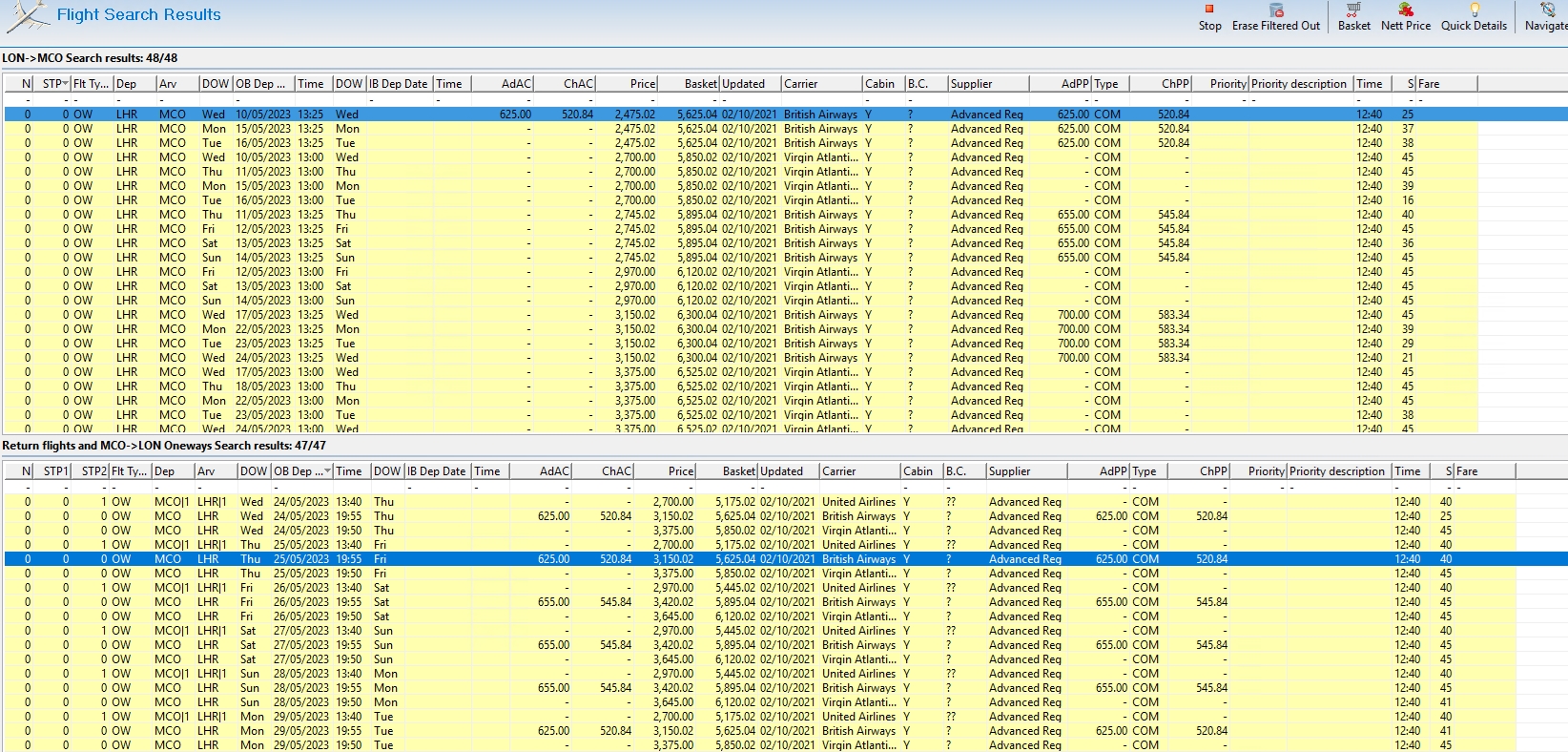Click the Erase Filtered Out icon
The width and height of the screenshot is (1568, 752).
click(1276, 10)
